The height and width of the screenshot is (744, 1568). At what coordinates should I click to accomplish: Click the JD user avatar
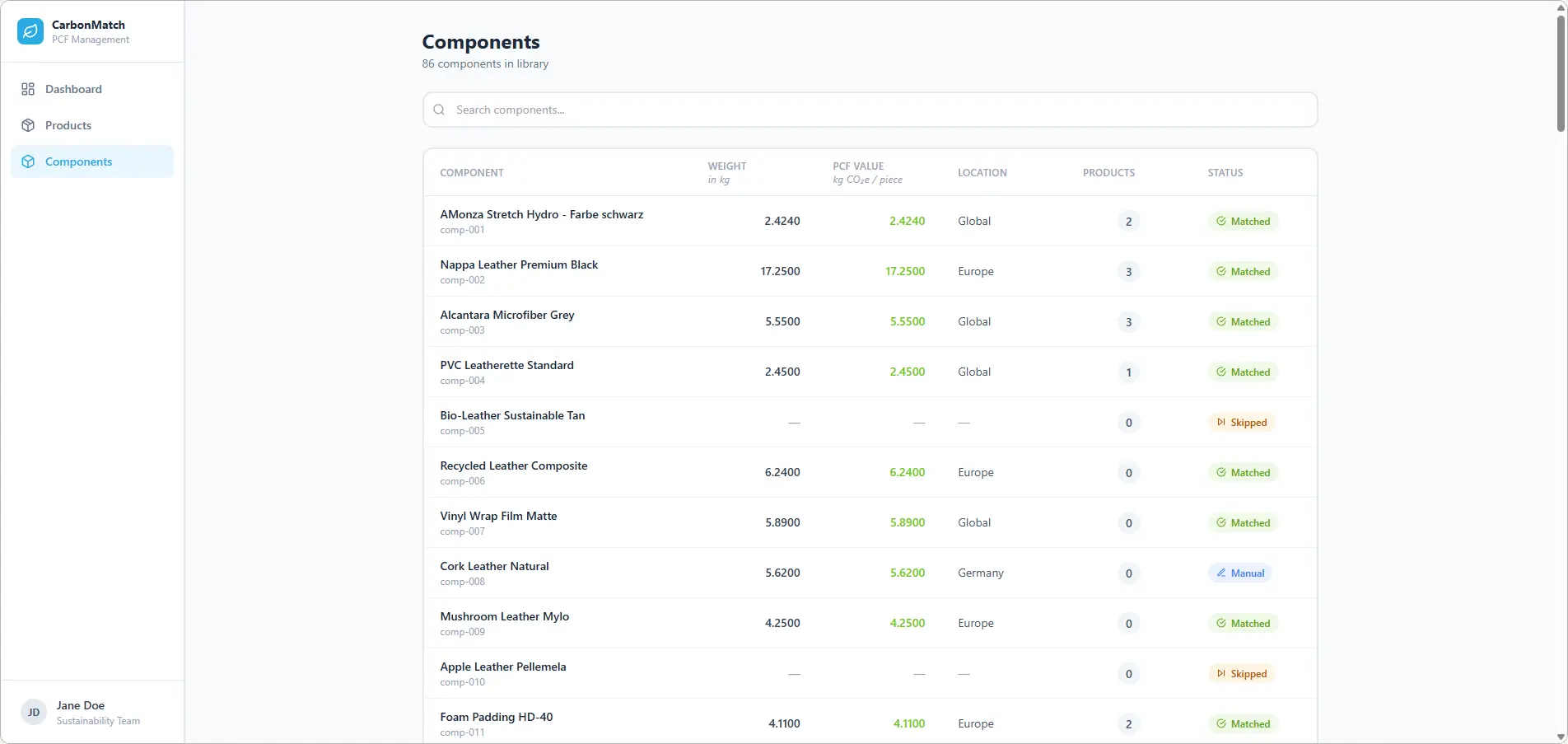(34, 712)
